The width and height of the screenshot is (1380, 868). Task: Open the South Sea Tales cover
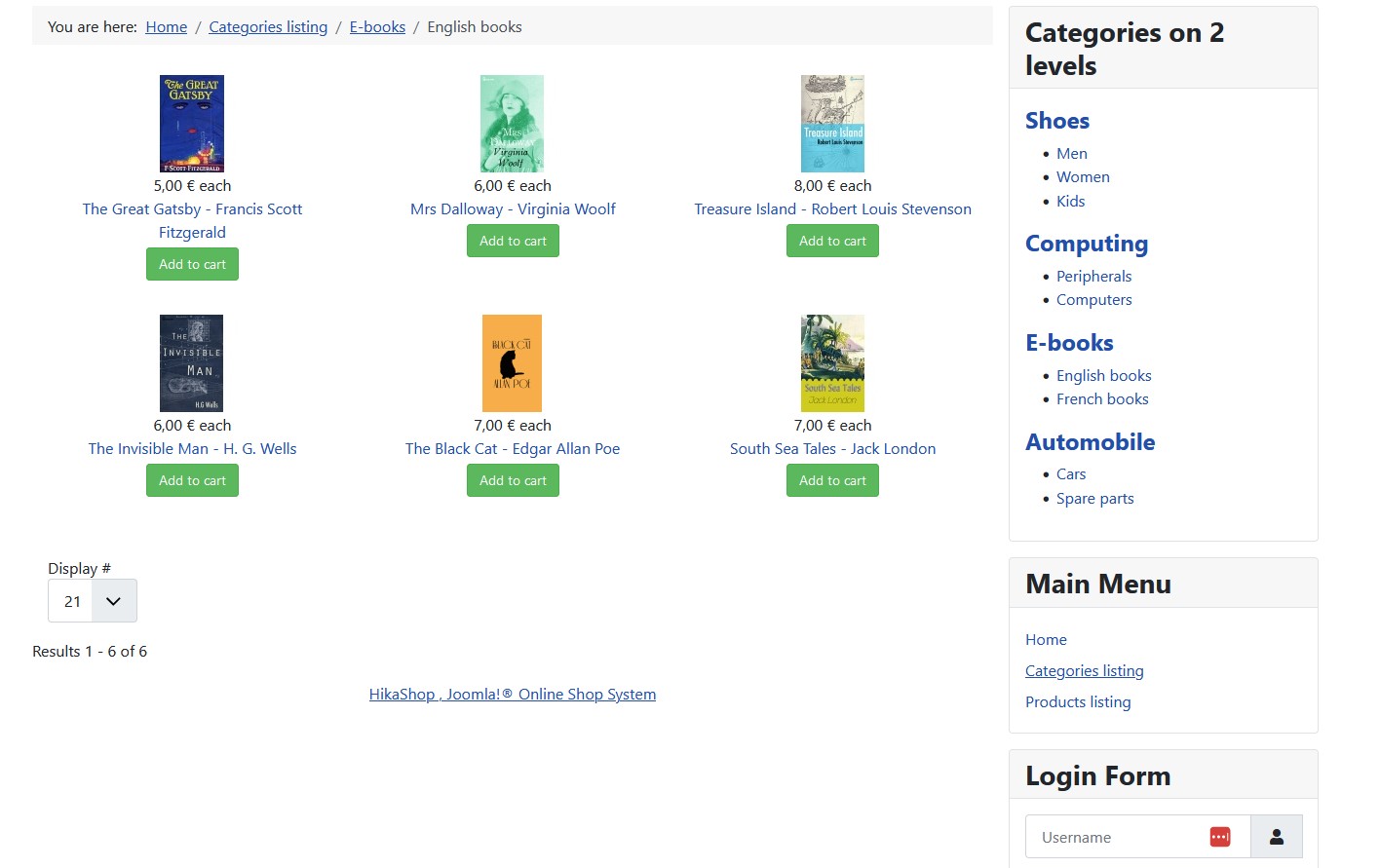point(832,363)
